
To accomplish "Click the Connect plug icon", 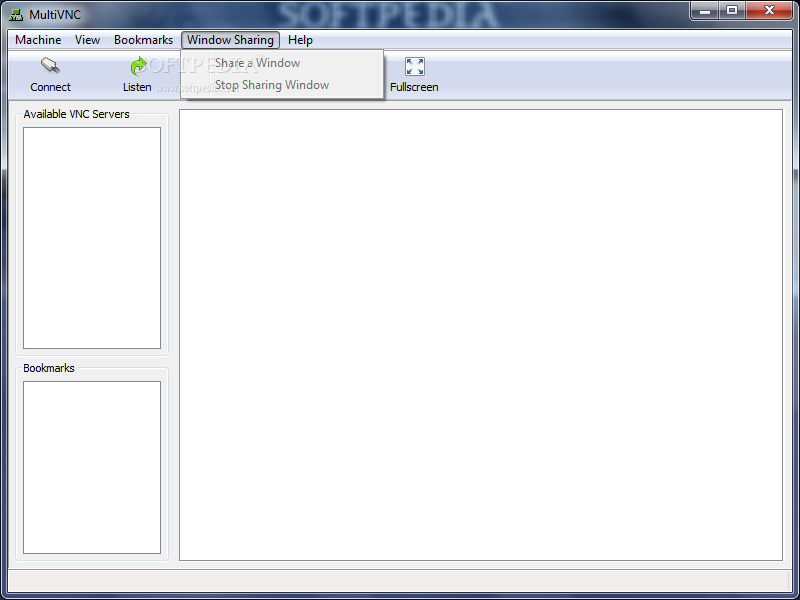I will click(50, 66).
